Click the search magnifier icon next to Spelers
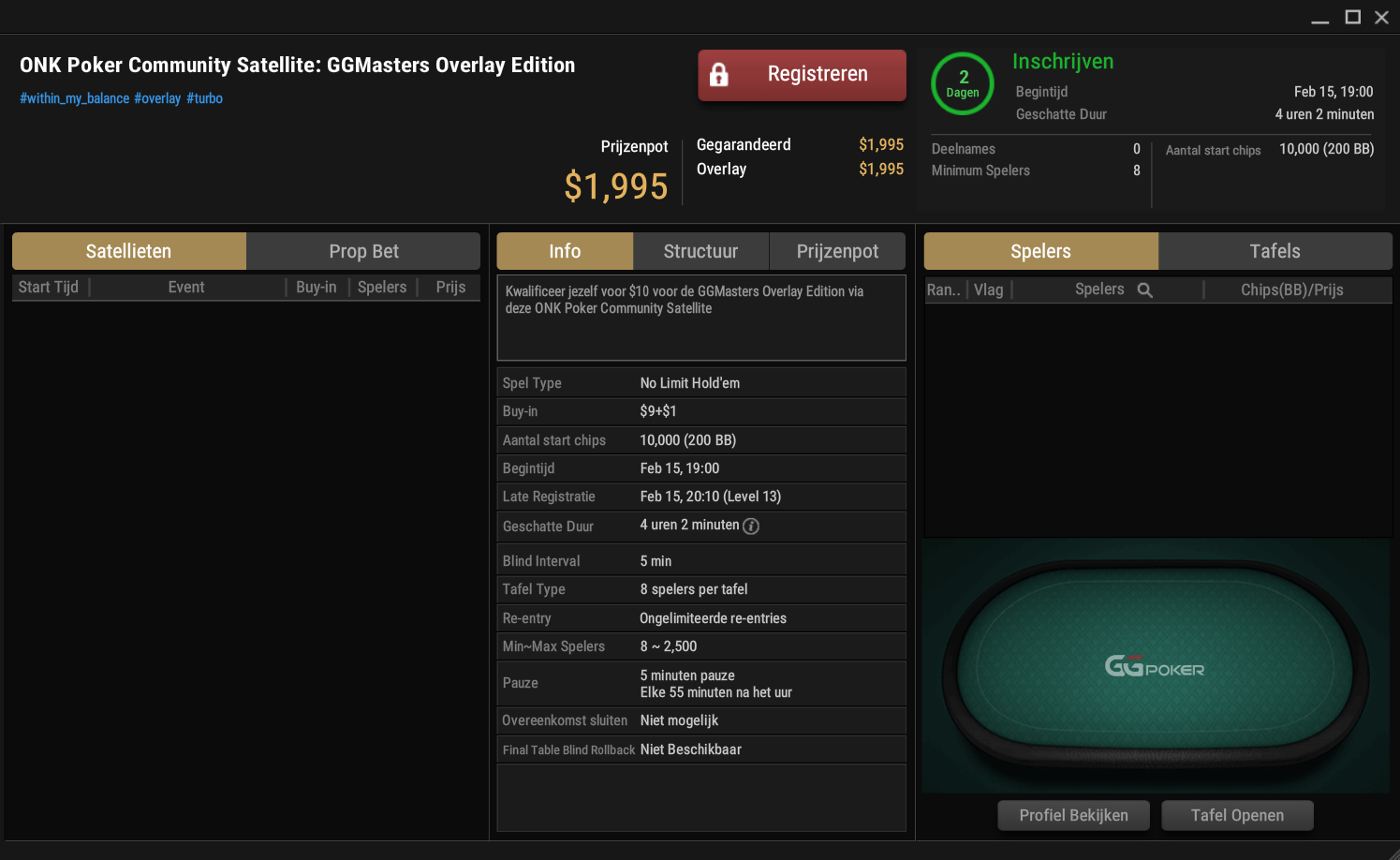1400x860 pixels. (x=1144, y=290)
